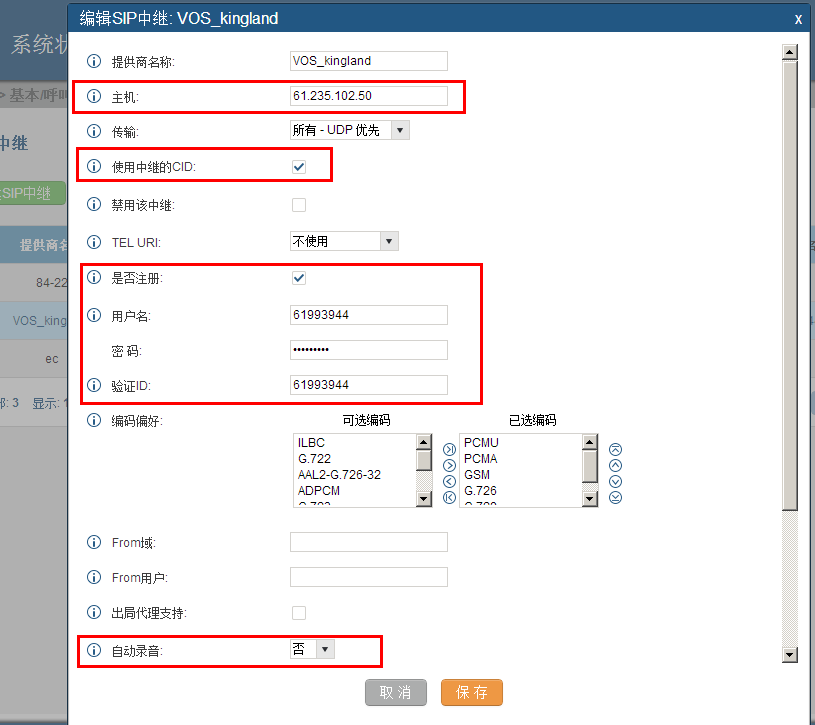The width and height of the screenshot is (815, 725).
Task: Click the 取消 cancel button
Action: point(396,693)
